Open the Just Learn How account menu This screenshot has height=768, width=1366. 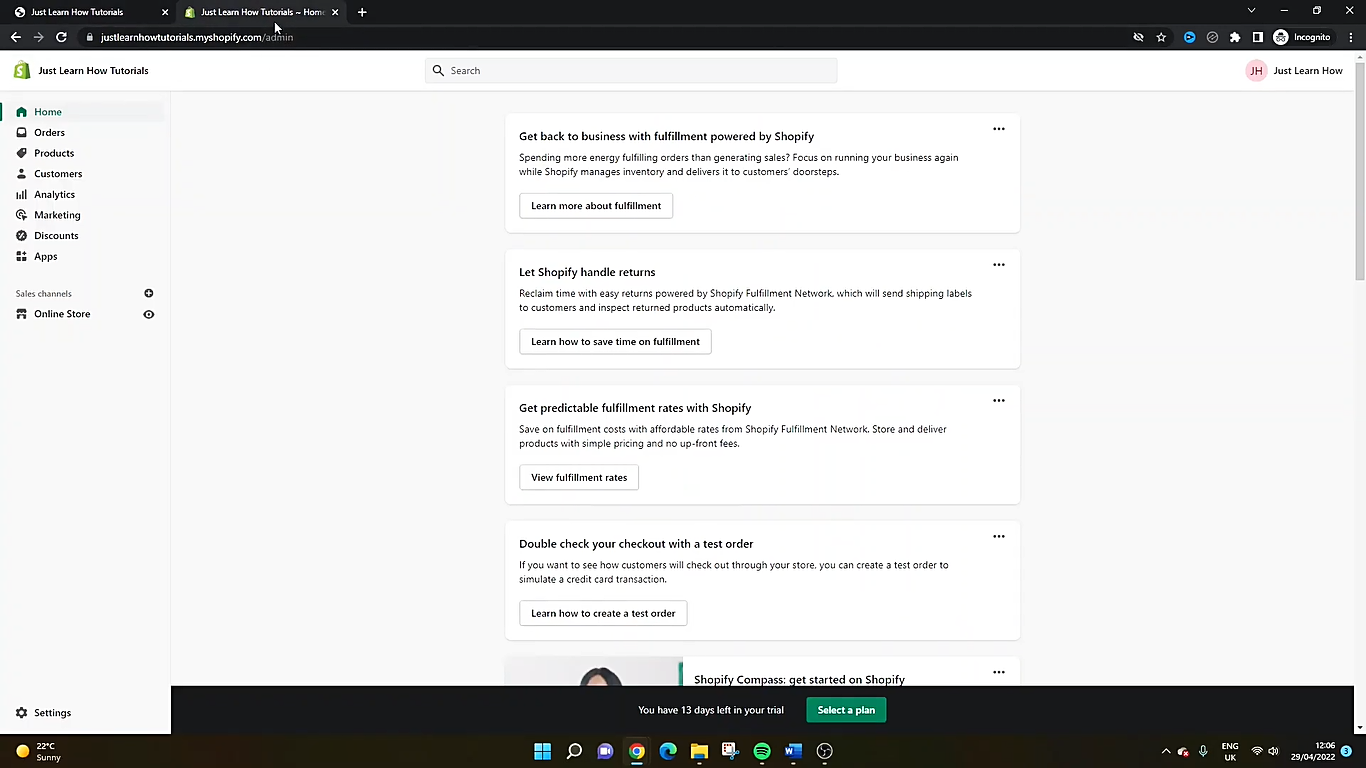(1294, 71)
